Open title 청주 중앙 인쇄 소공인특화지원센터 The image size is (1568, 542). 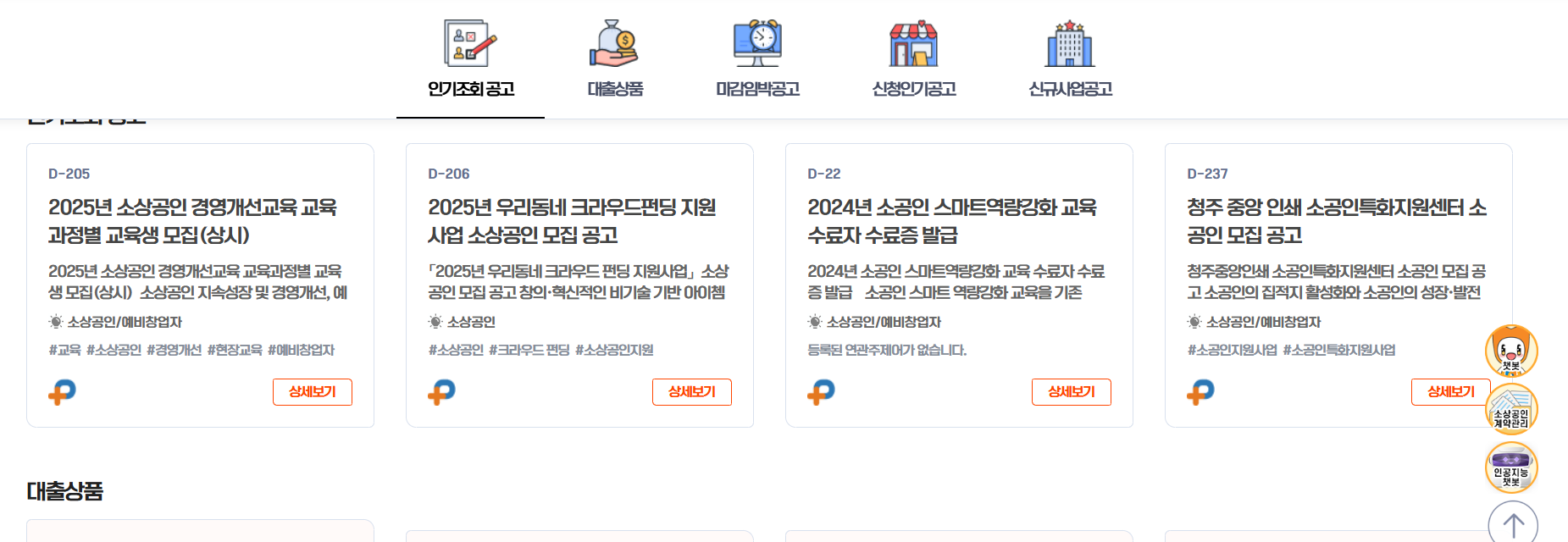[x=1336, y=221]
